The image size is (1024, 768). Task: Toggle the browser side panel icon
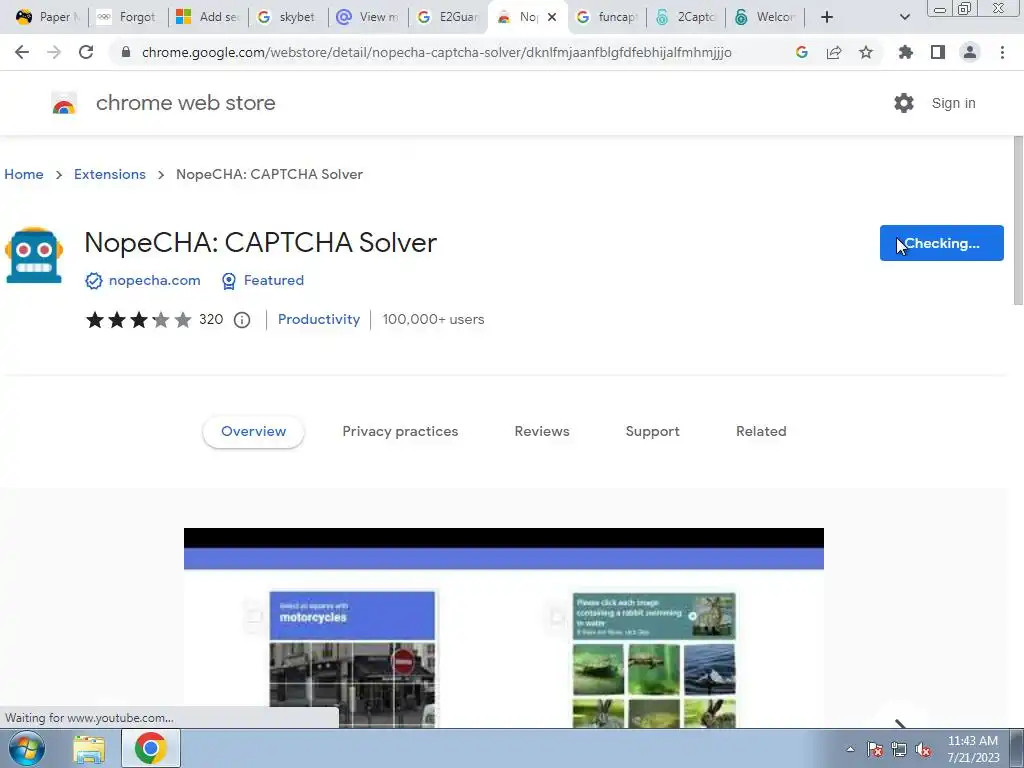938,52
